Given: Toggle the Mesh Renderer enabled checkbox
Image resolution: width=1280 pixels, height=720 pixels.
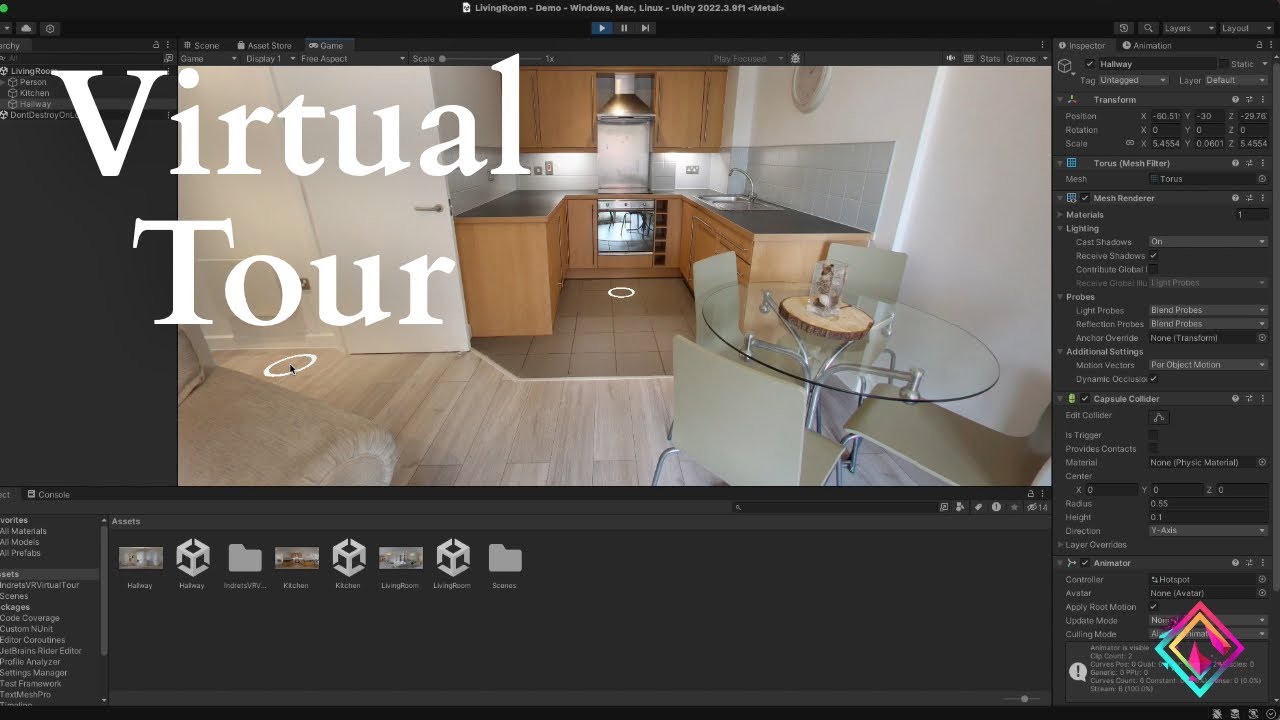Looking at the screenshot, I should [x=1085, y=198].
